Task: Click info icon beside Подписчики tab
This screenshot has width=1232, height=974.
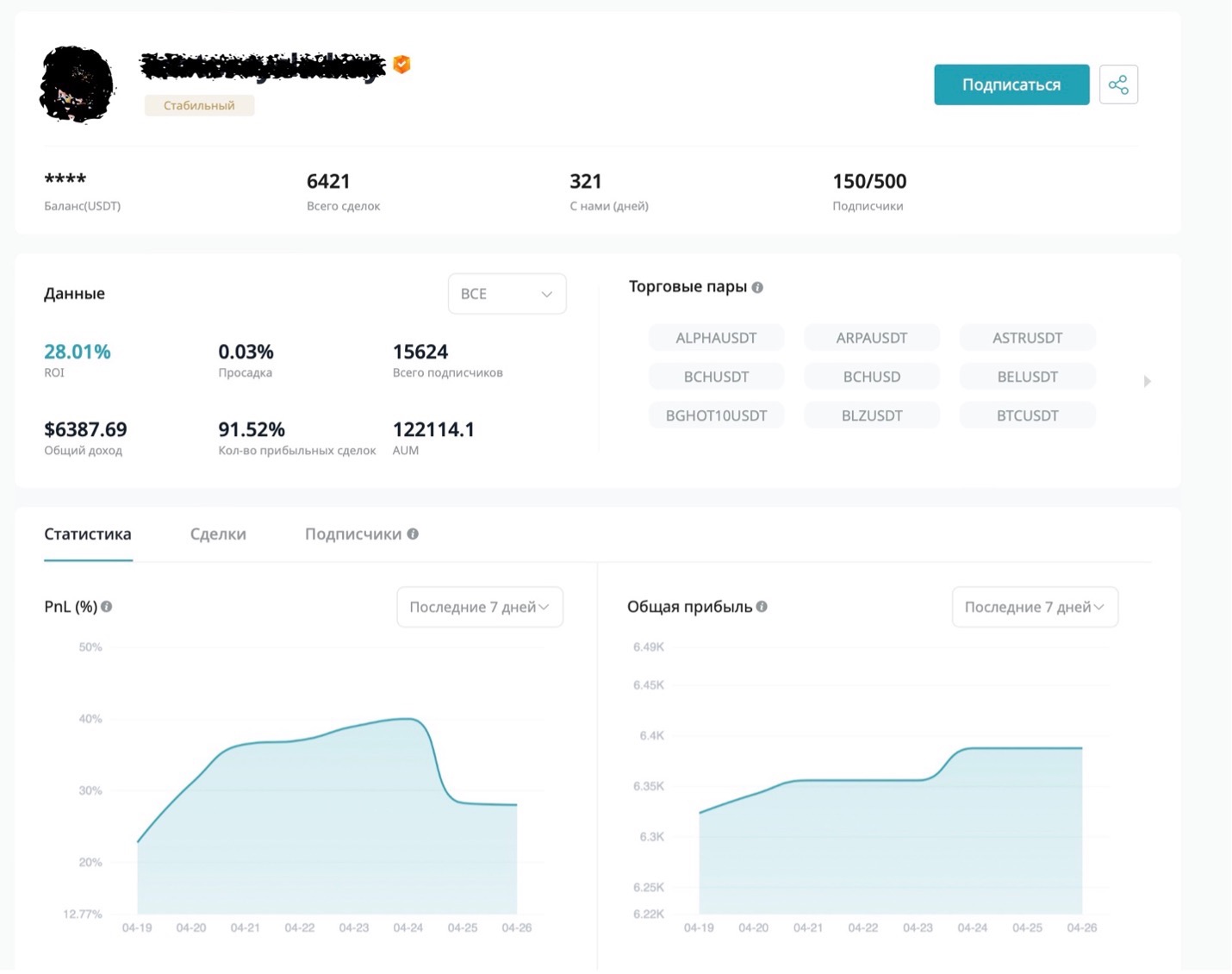Action: [413, 534]
